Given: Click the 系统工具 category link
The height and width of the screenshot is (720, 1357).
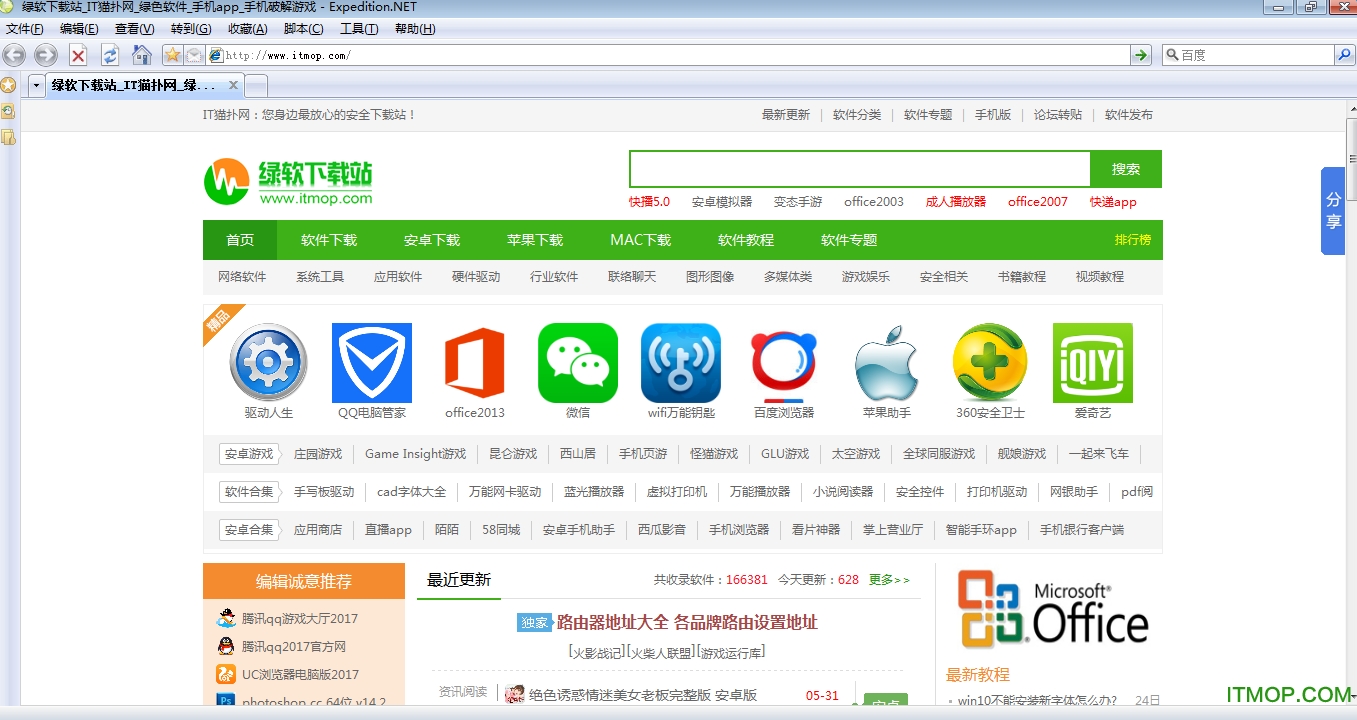Looking at the screenshot, I should click(x=320, y=277).
